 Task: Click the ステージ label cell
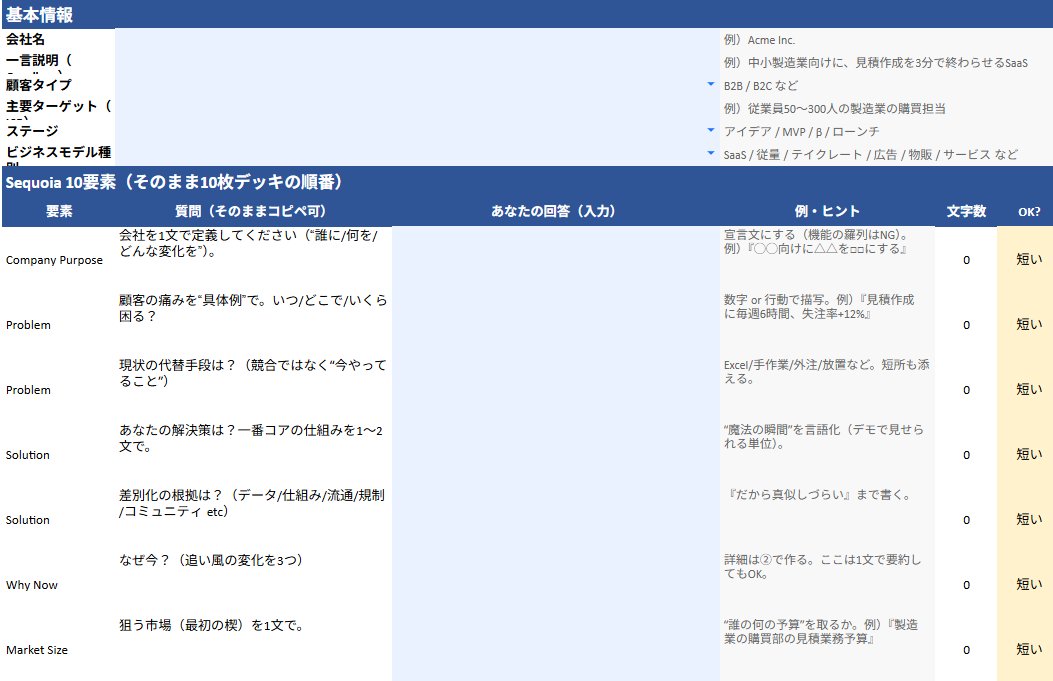(58, 131)
